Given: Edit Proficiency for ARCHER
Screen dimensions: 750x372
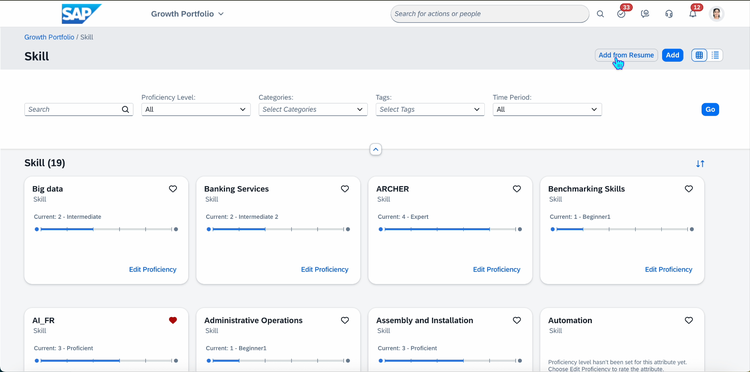Looking at the screenshot, I should click(x=496, y=270).
